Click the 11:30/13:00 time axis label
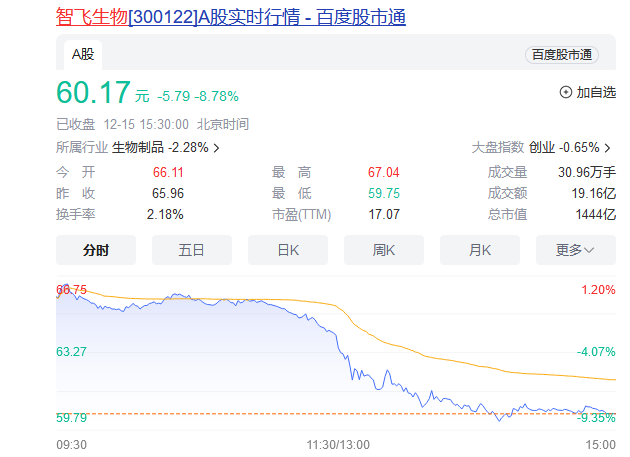Image resolution: width=630 pixels, height=457 pixels. [x=338, y=445]
